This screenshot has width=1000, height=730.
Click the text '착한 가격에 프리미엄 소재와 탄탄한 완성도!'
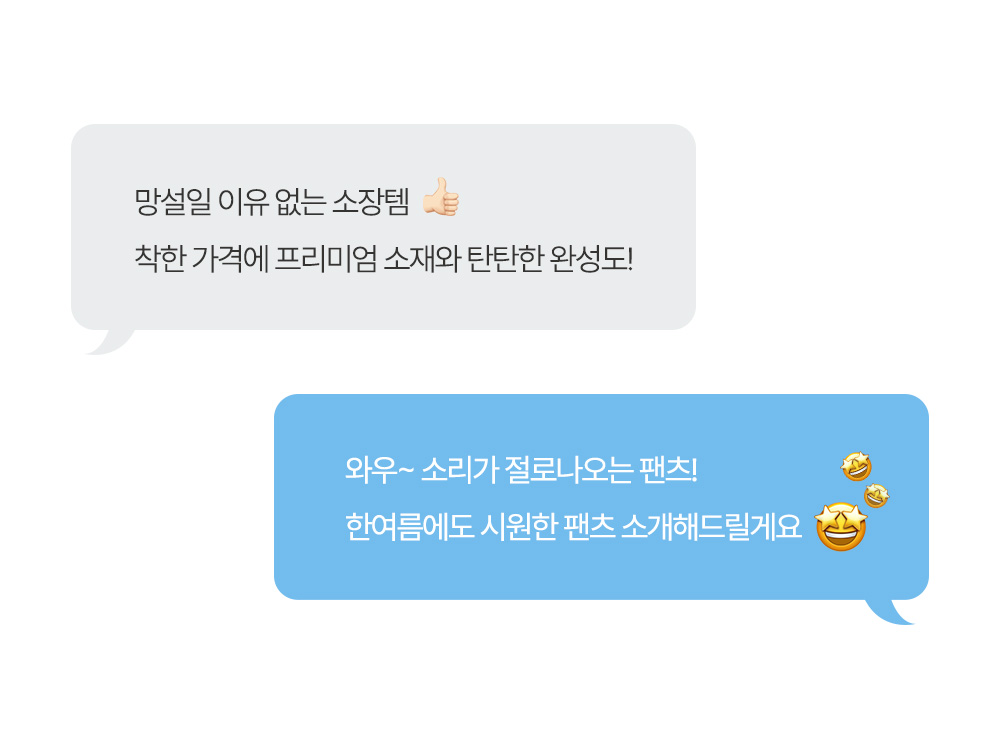click(384, 259)
